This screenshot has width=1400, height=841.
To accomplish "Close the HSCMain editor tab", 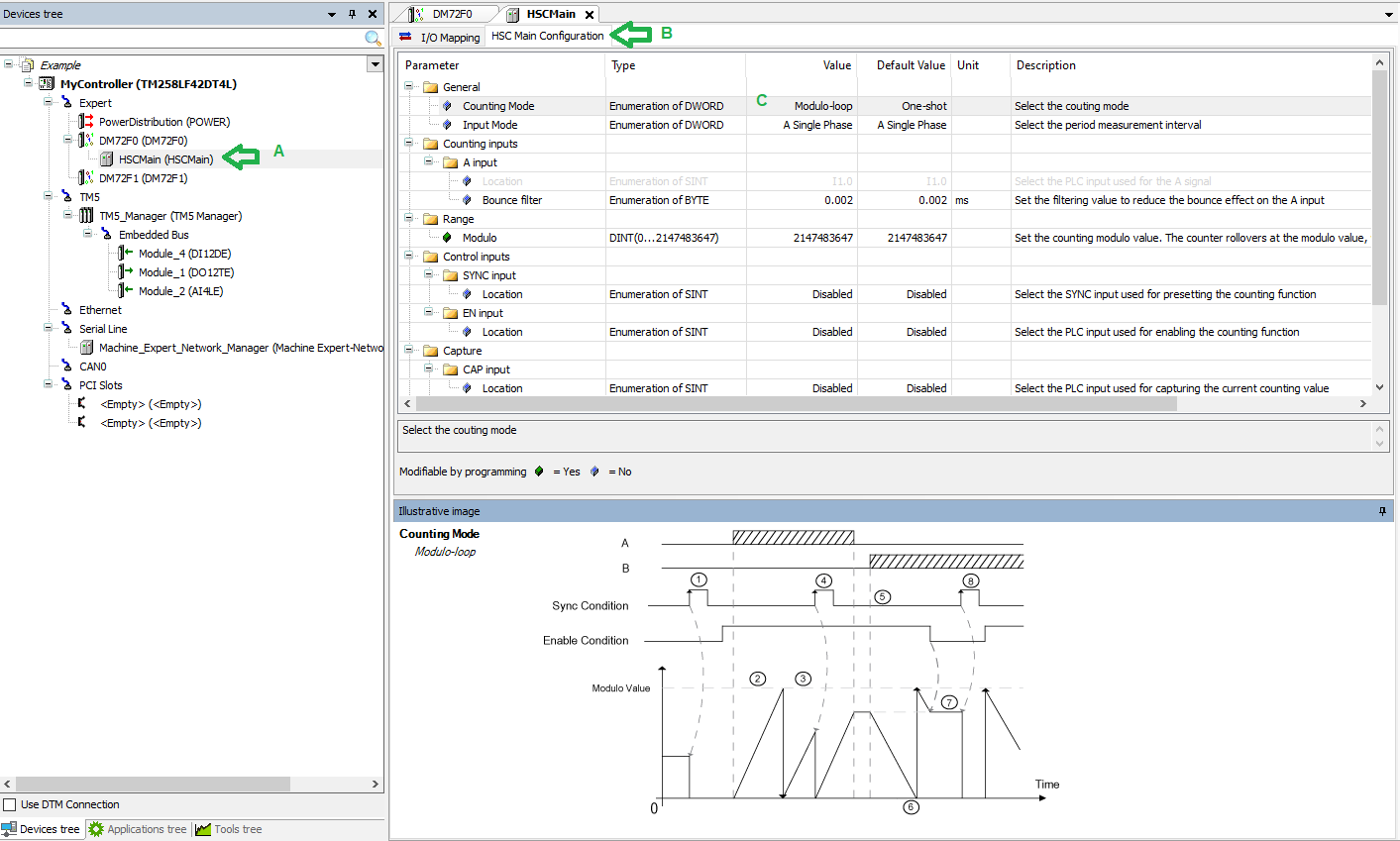I will coord(590,14).
